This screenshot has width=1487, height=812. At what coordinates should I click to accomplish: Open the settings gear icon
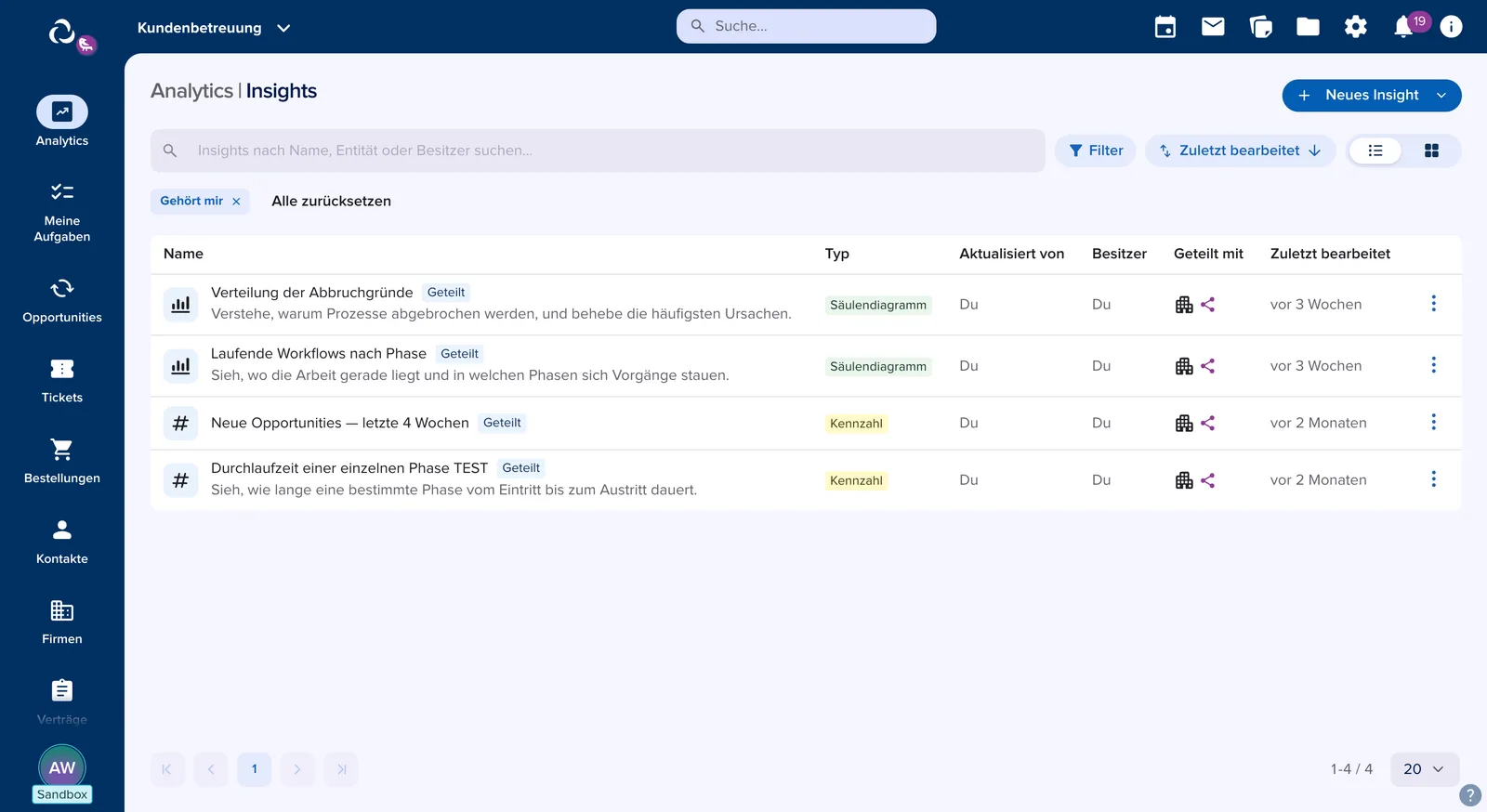tap(1356, 27)
